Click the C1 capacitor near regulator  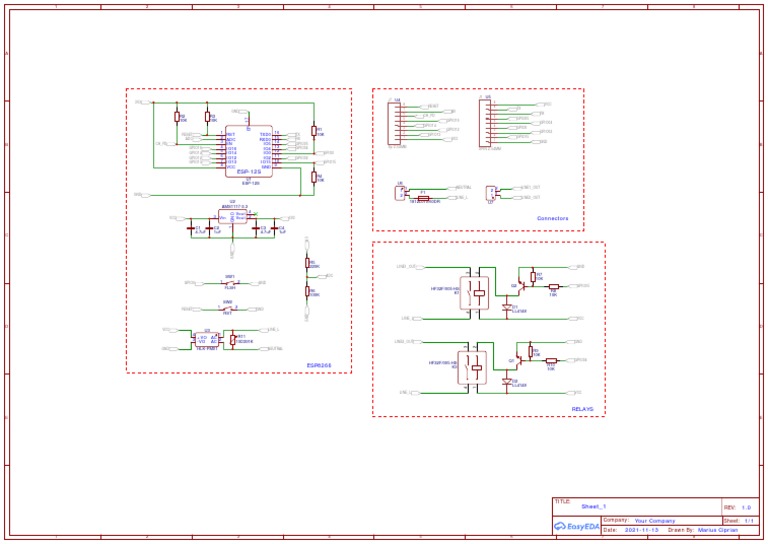(x=193, y=230)
